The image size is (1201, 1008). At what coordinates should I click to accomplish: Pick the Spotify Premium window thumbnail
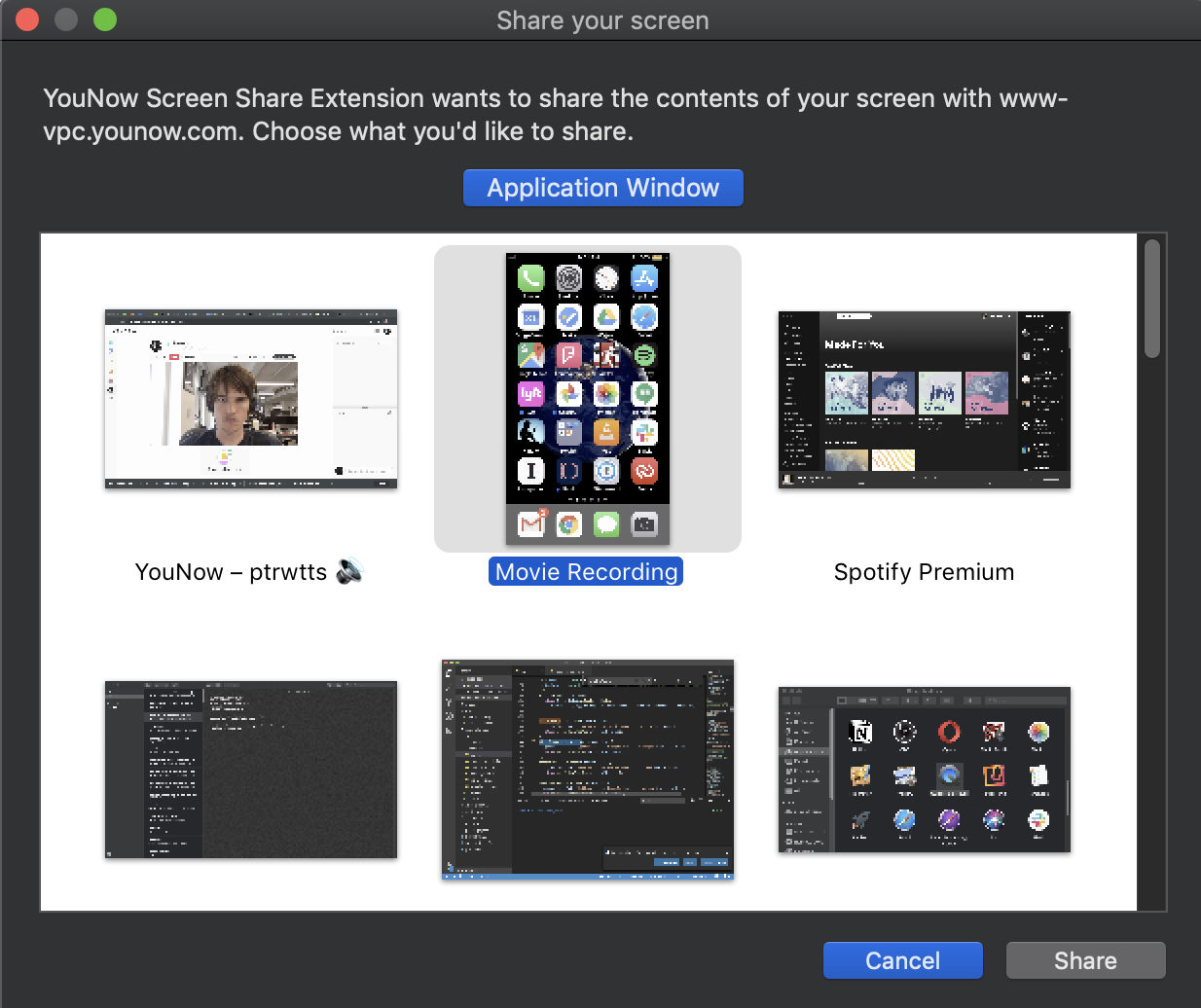coord(925,400)
